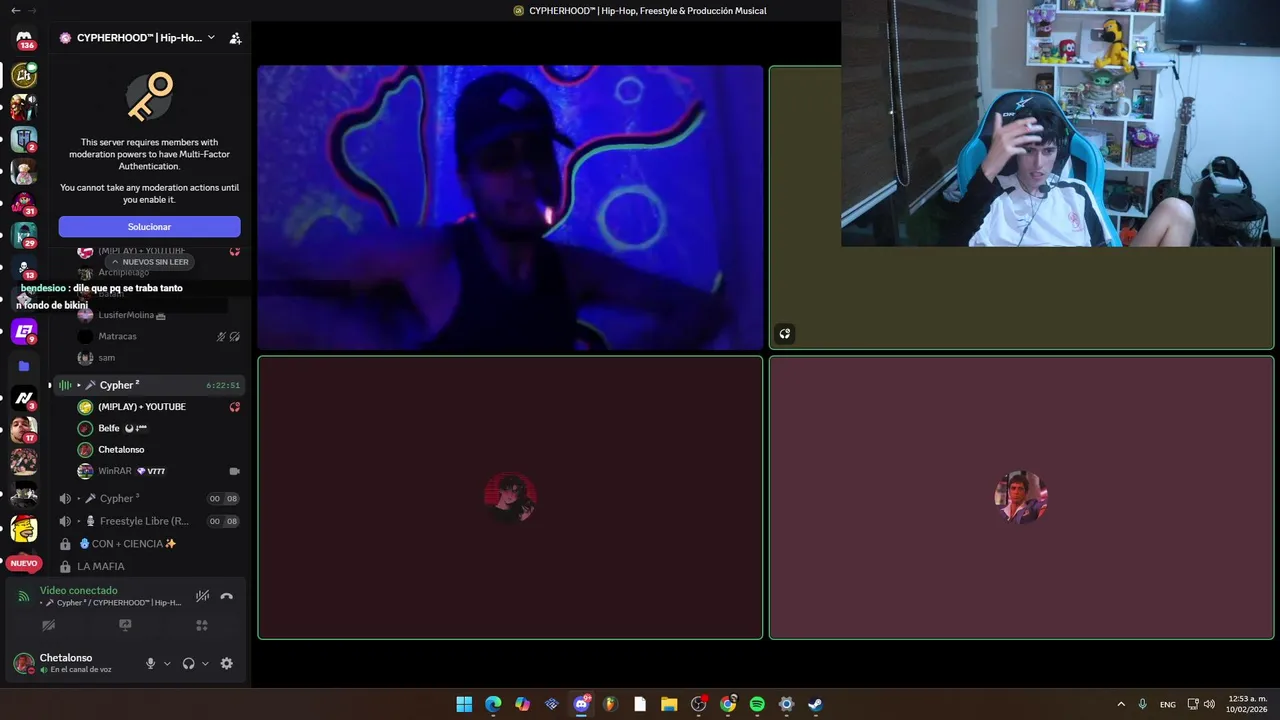1280x720 pixels.
Task: Open Discord direct messages home icon
Action: [x=24, y=39]
